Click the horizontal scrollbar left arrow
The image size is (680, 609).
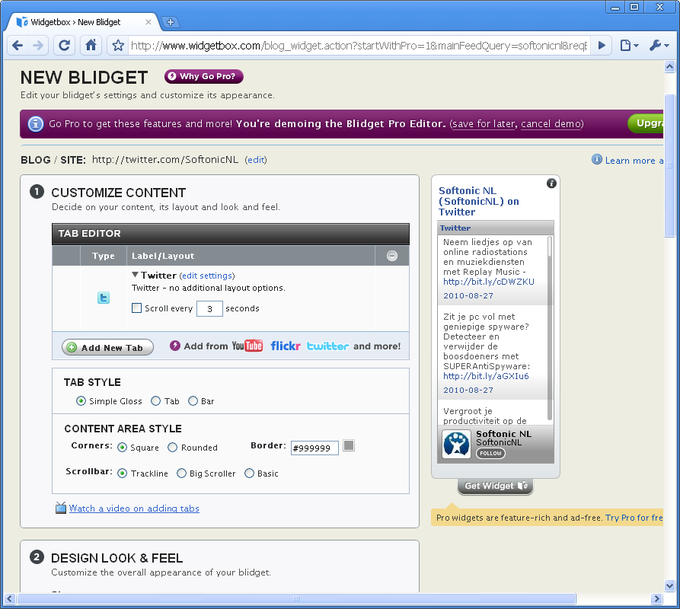tap(10, 599)
